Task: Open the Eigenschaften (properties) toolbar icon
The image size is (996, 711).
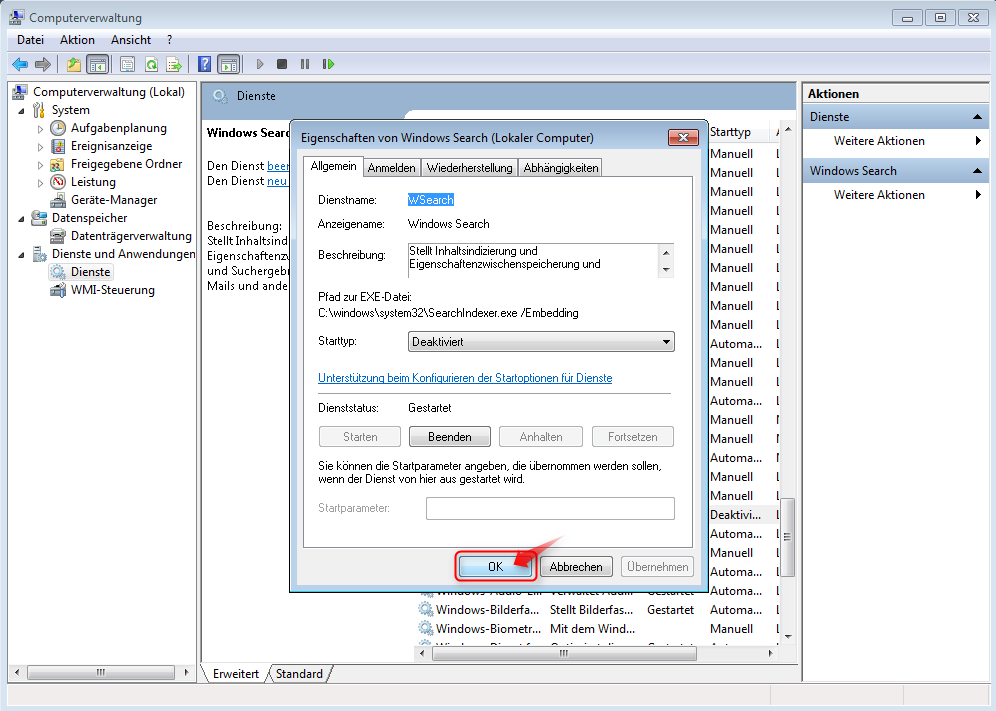Action: [x=128, y=63]
